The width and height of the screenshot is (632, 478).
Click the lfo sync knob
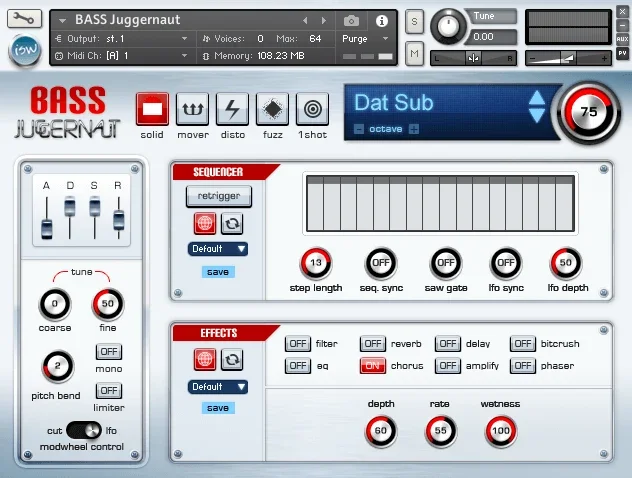pyautogui.click(x=506, y=263)
